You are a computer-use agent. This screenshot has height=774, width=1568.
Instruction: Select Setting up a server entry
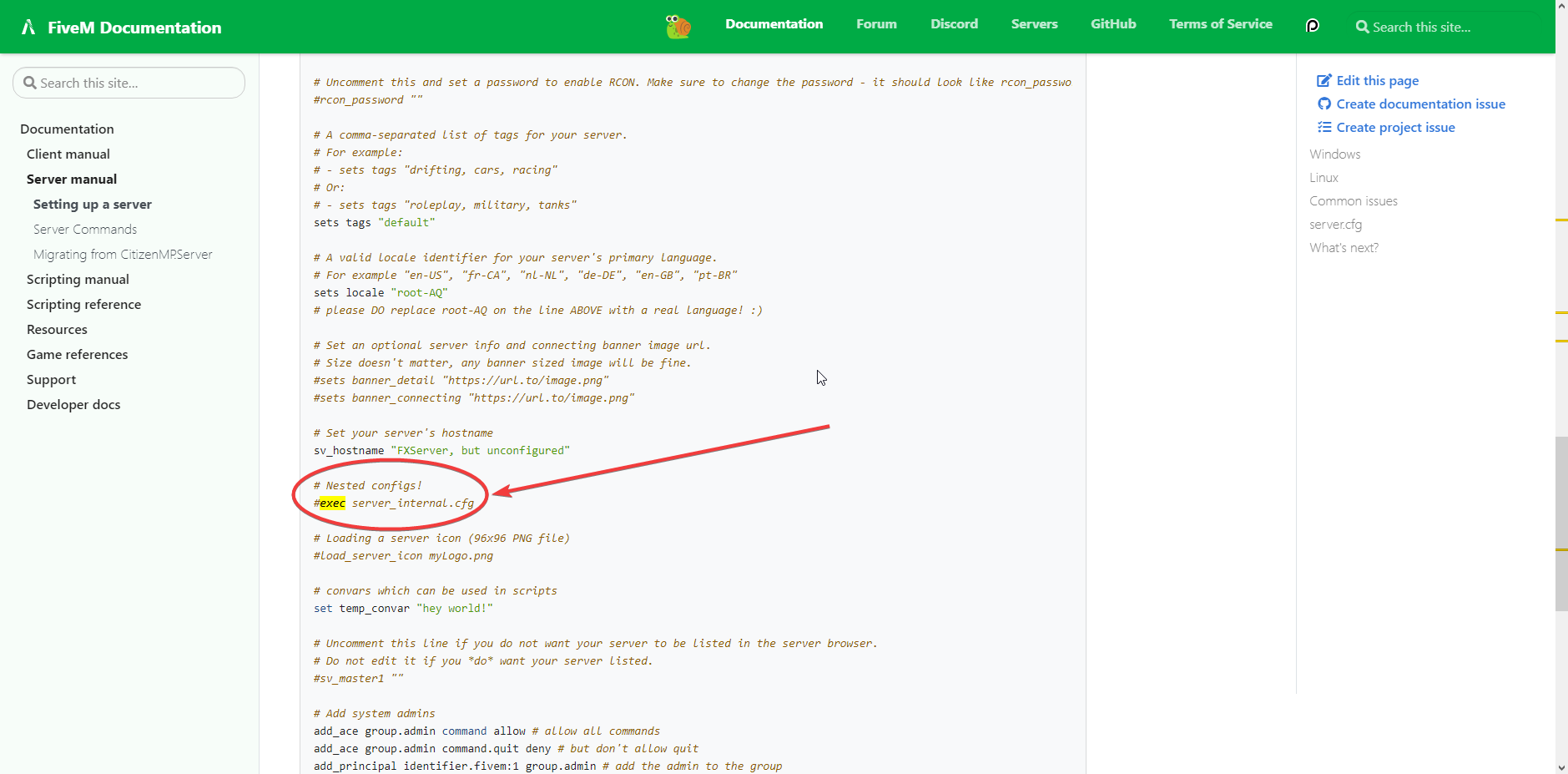(92, 204)
